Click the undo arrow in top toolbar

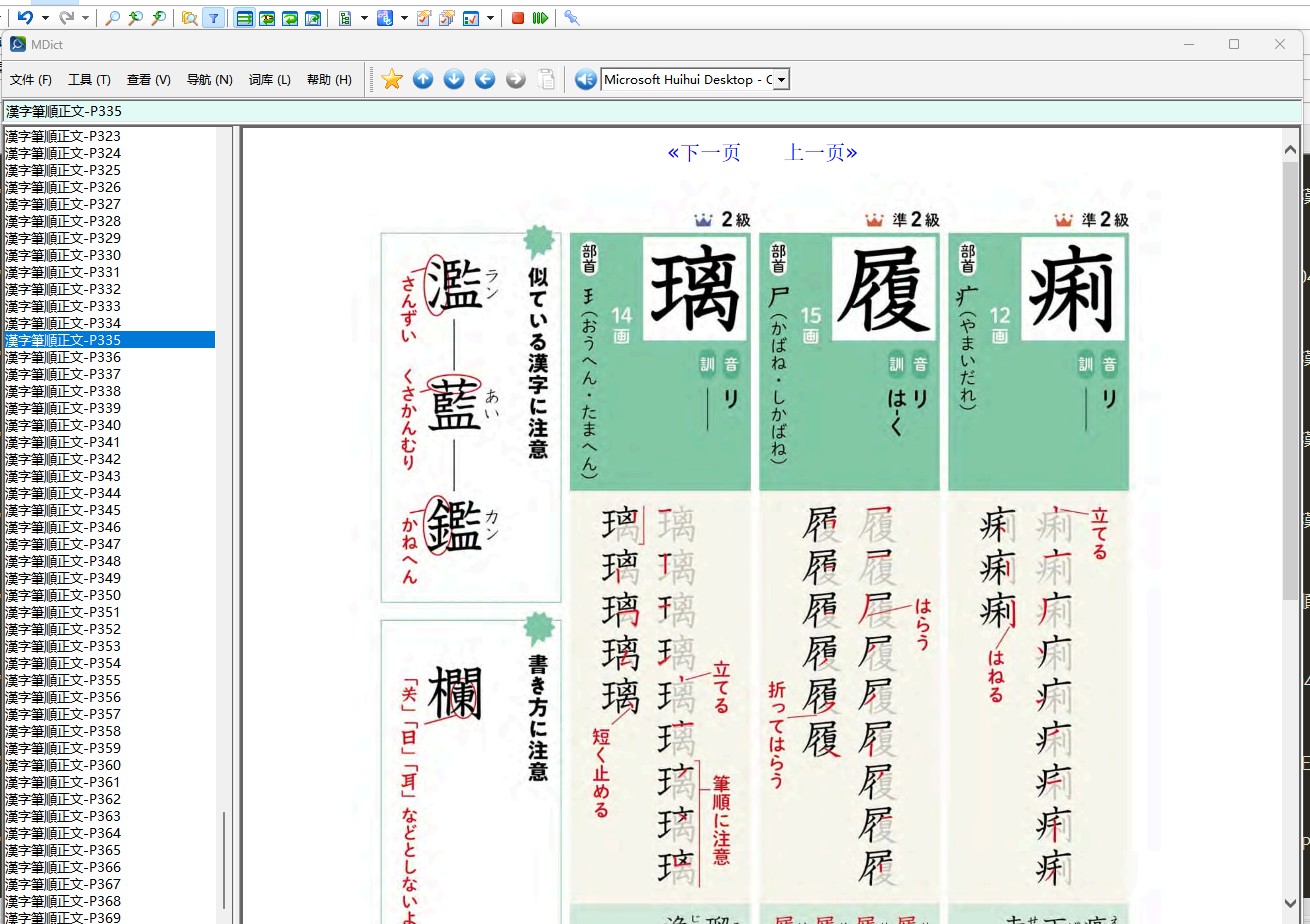point(25,18)
